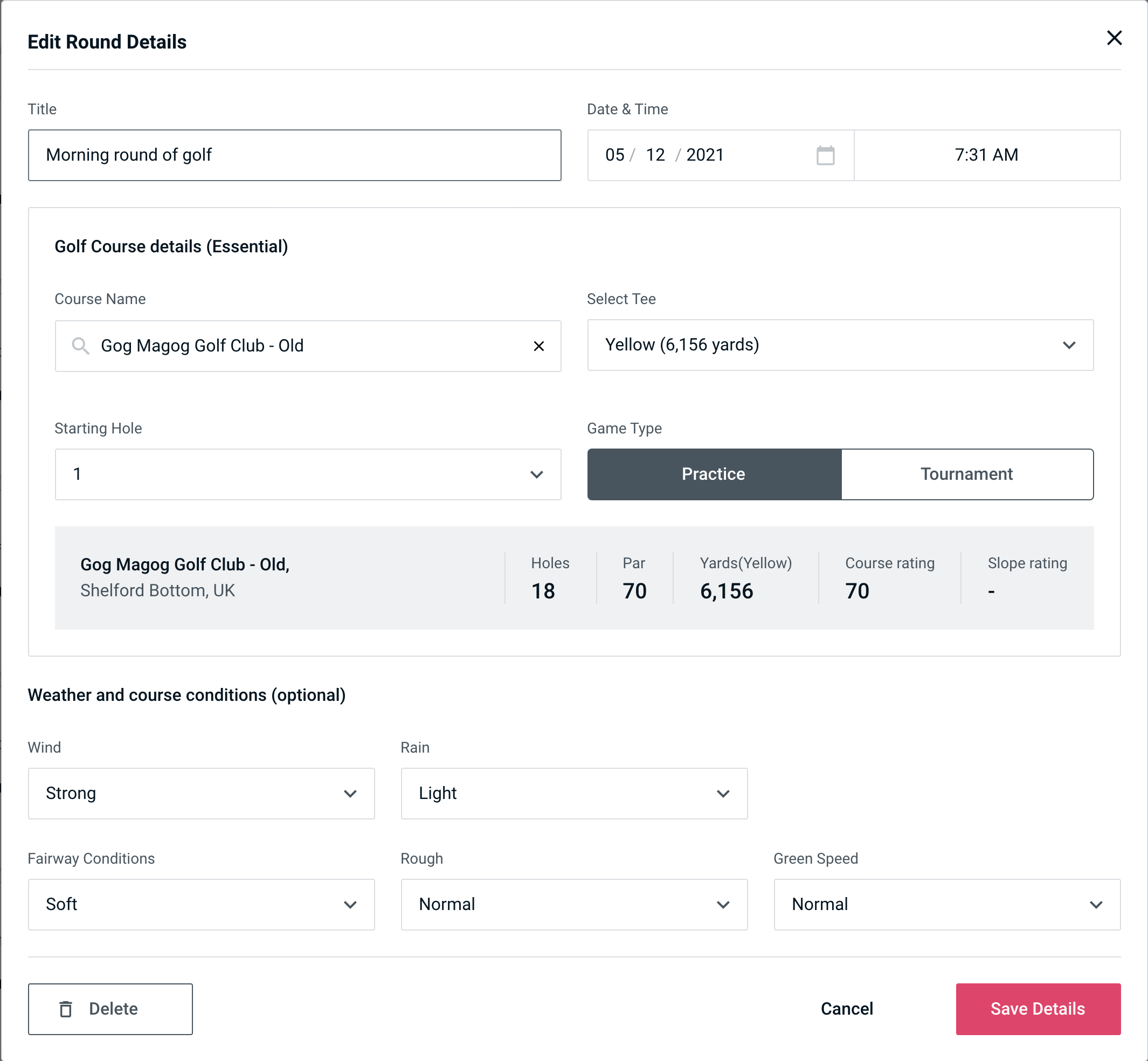Expand the Green Speed dropdown
This screenshot has height=1061, width=1148.
tap(946, 904)
